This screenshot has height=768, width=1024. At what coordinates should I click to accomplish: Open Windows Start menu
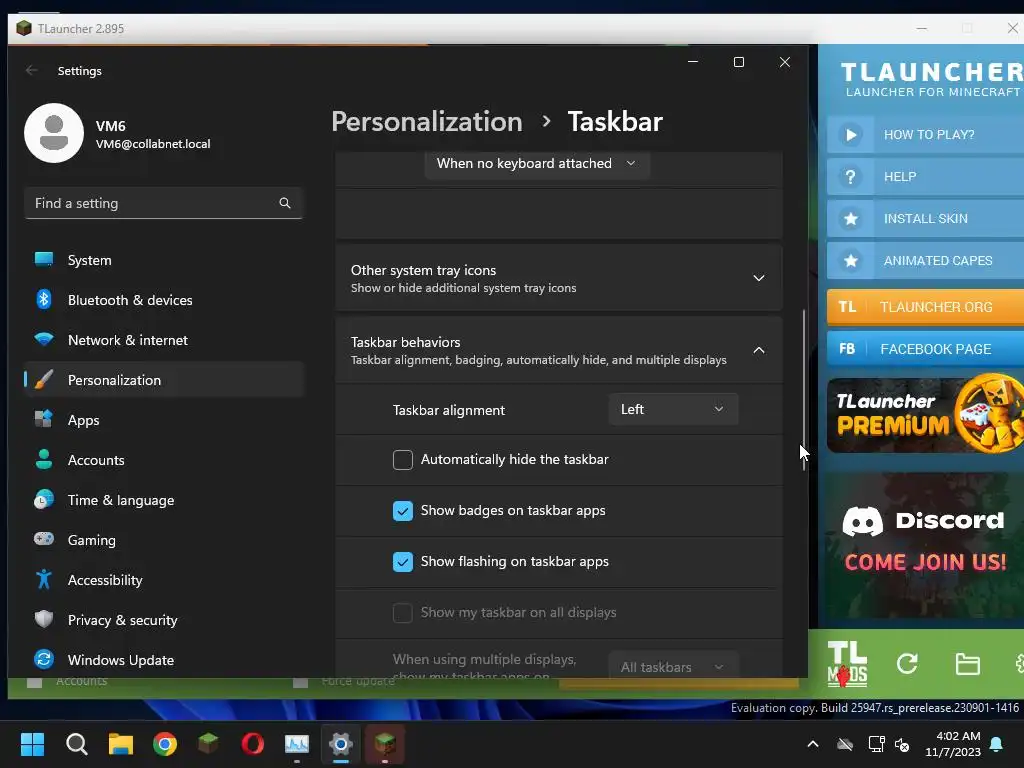32,744
